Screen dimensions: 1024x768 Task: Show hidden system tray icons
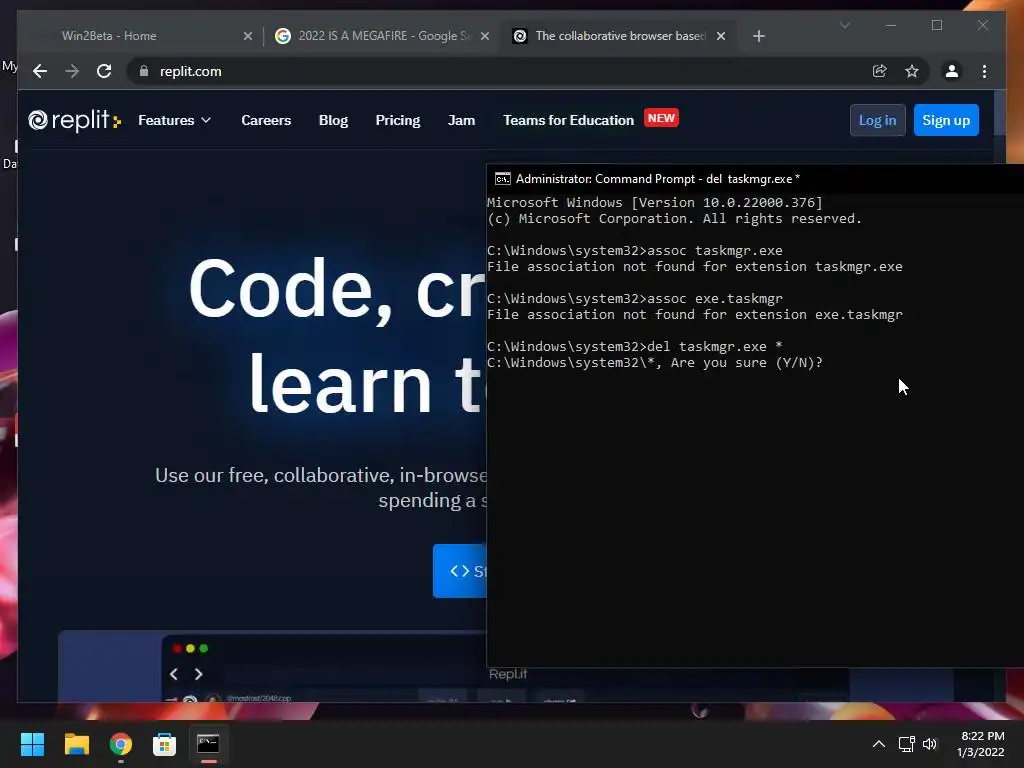point(878,744)
